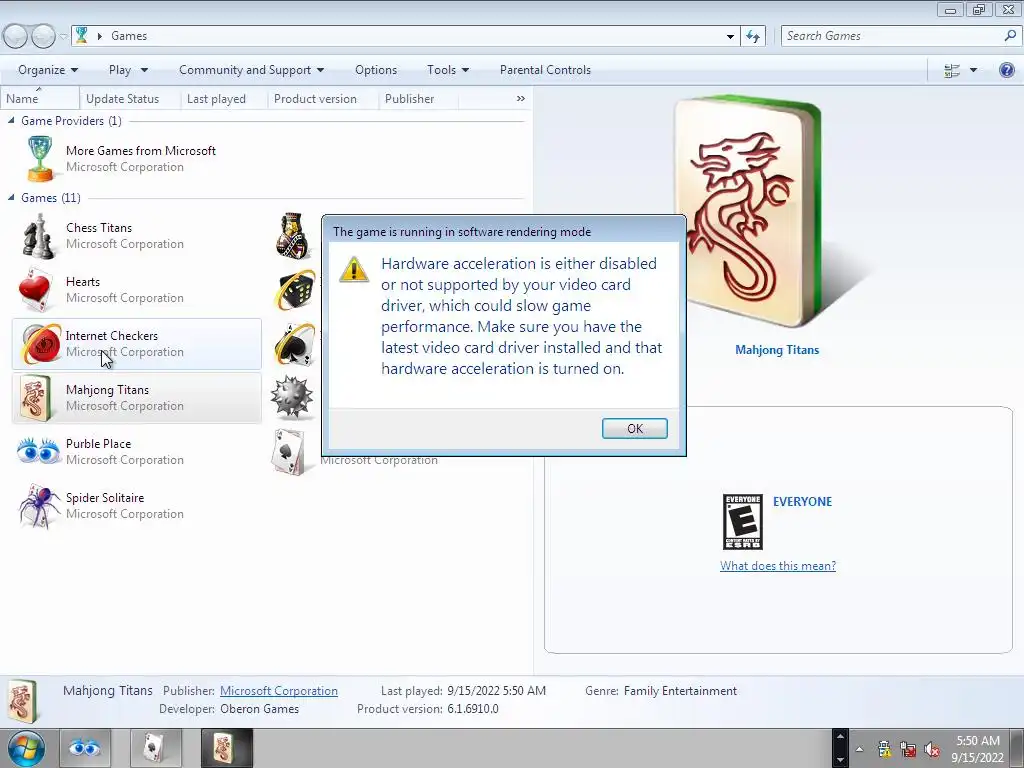Screen dimensions: 1024x768
Task: Click the blue help question mark icon
Action: [x=1007, y=70]
